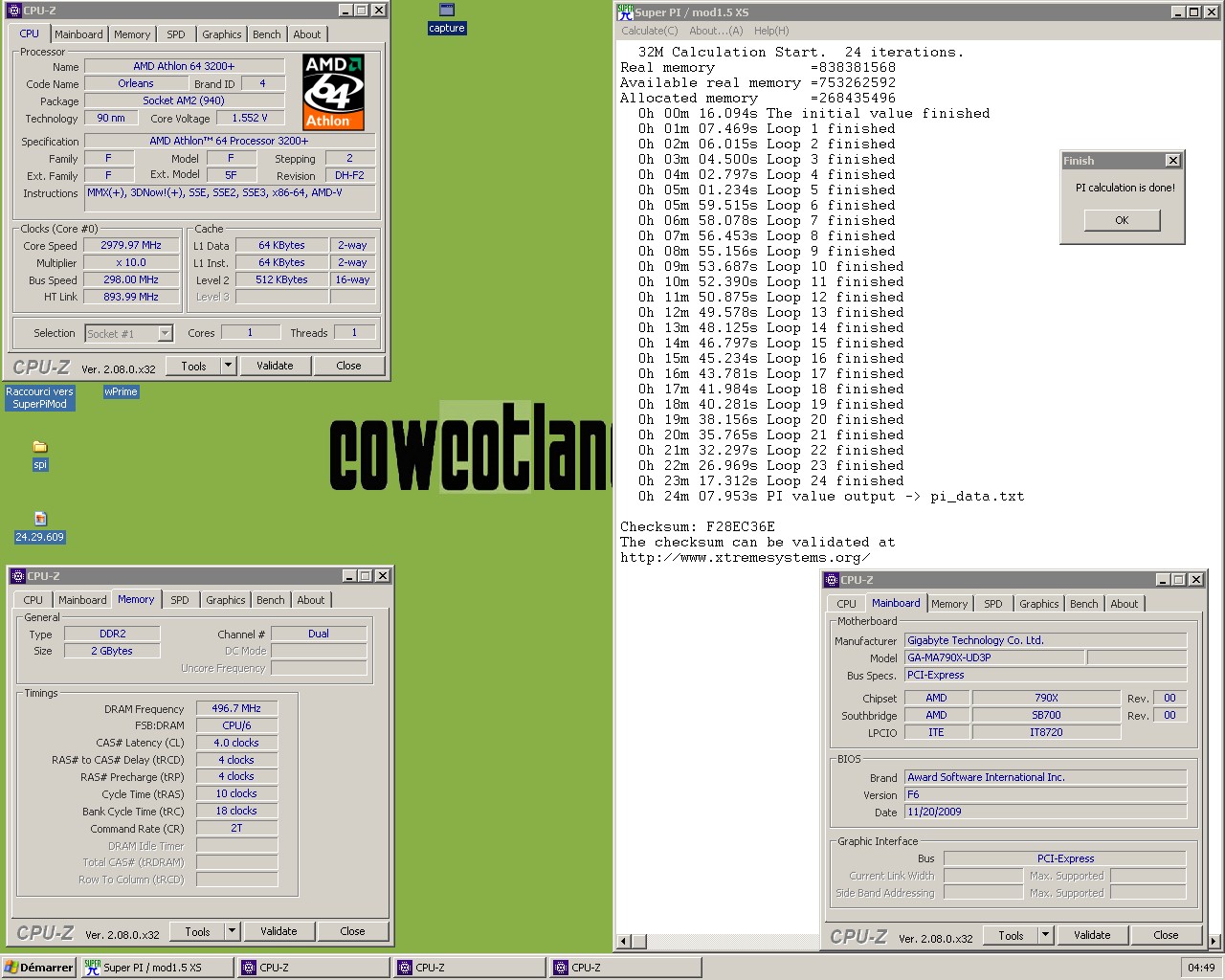This screenshot has height=980, width=1225.
Task: Open Mainboard tab in top CPU-Z window
Action: click(78, 34)
